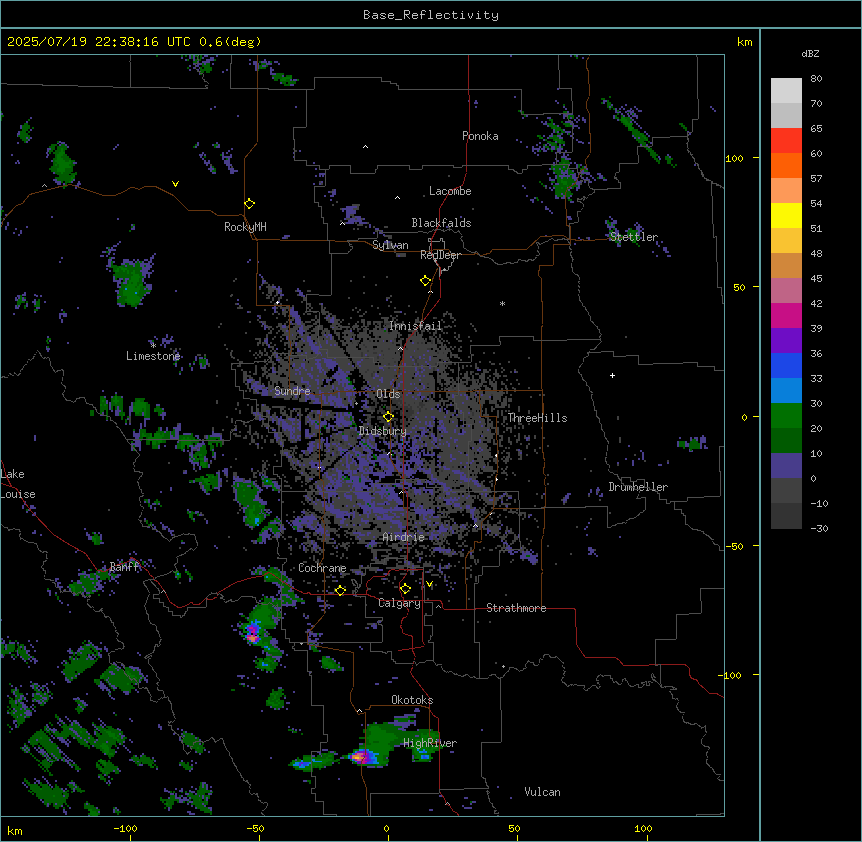This screenshot has width=862, height=842.
Task: Click the Base_Reflectivity title
Action: [x=431, y=15]
